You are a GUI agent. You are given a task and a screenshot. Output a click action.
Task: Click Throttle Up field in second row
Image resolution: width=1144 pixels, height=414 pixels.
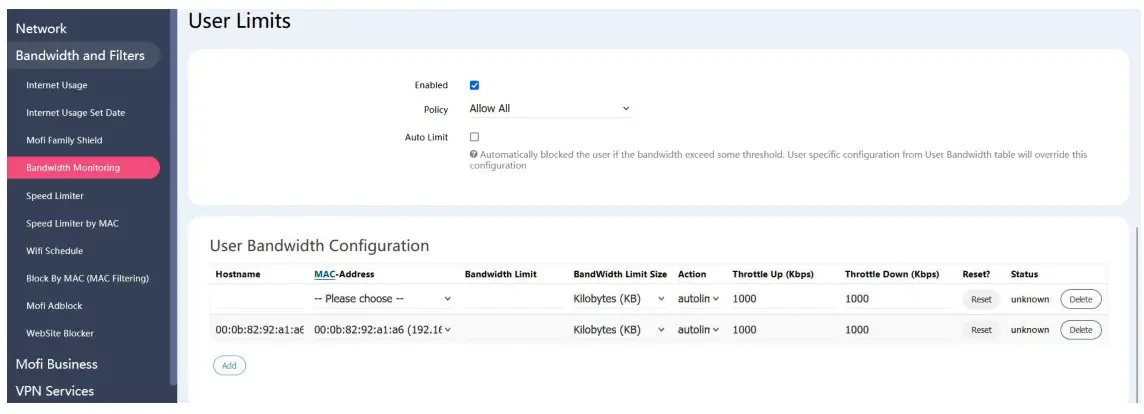783,329
